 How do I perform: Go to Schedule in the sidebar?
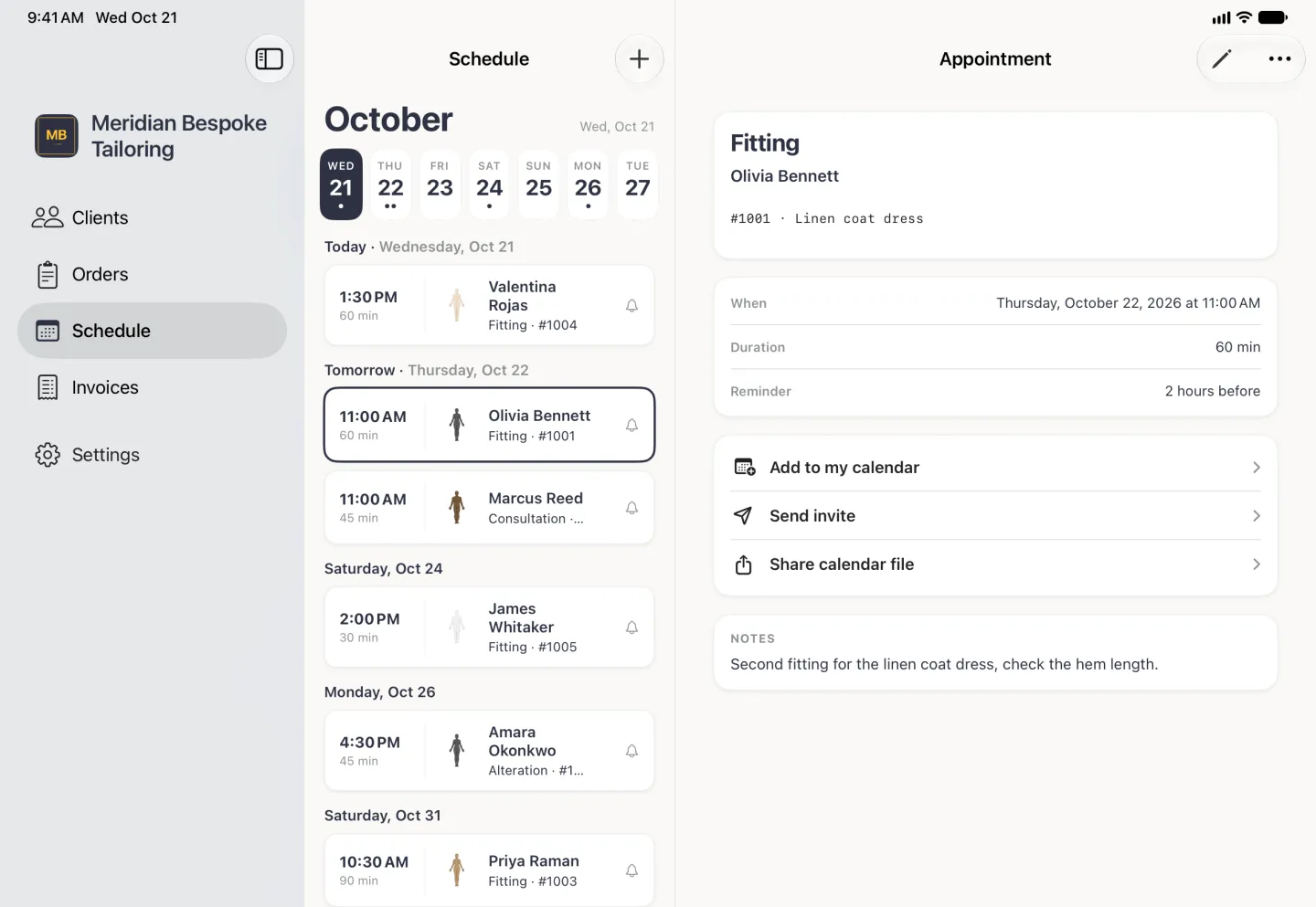click(152, 331)
